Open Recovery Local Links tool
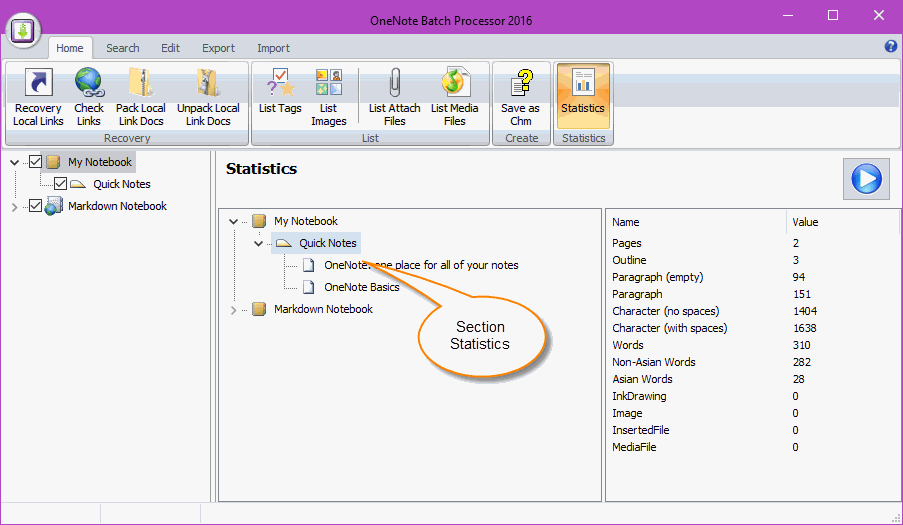Viewport: 903px width, 525px height. [x=38, y=97]
